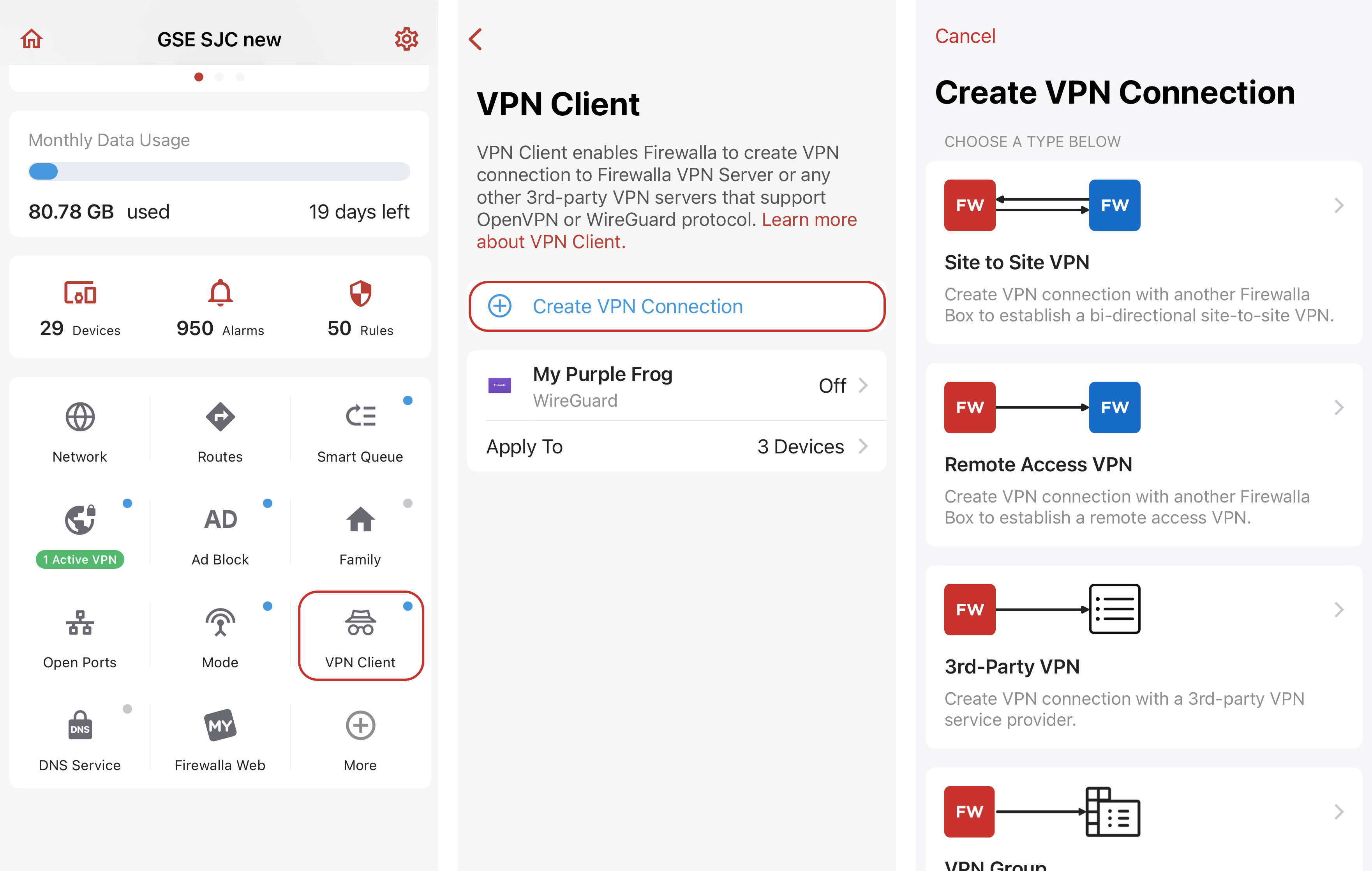
Task: View Alarms via the bell icon
Action: coord(220,293)
